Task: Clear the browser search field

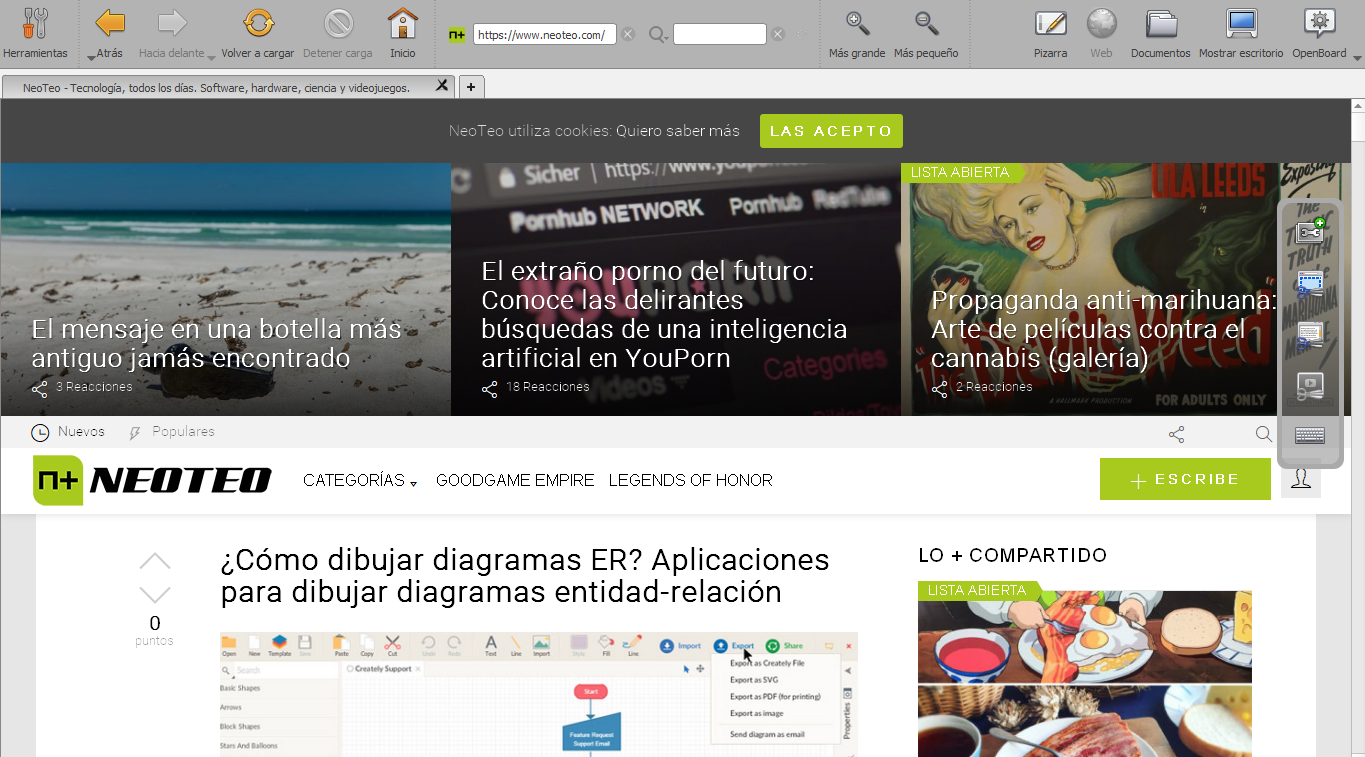Action: (x=777, y=35)
